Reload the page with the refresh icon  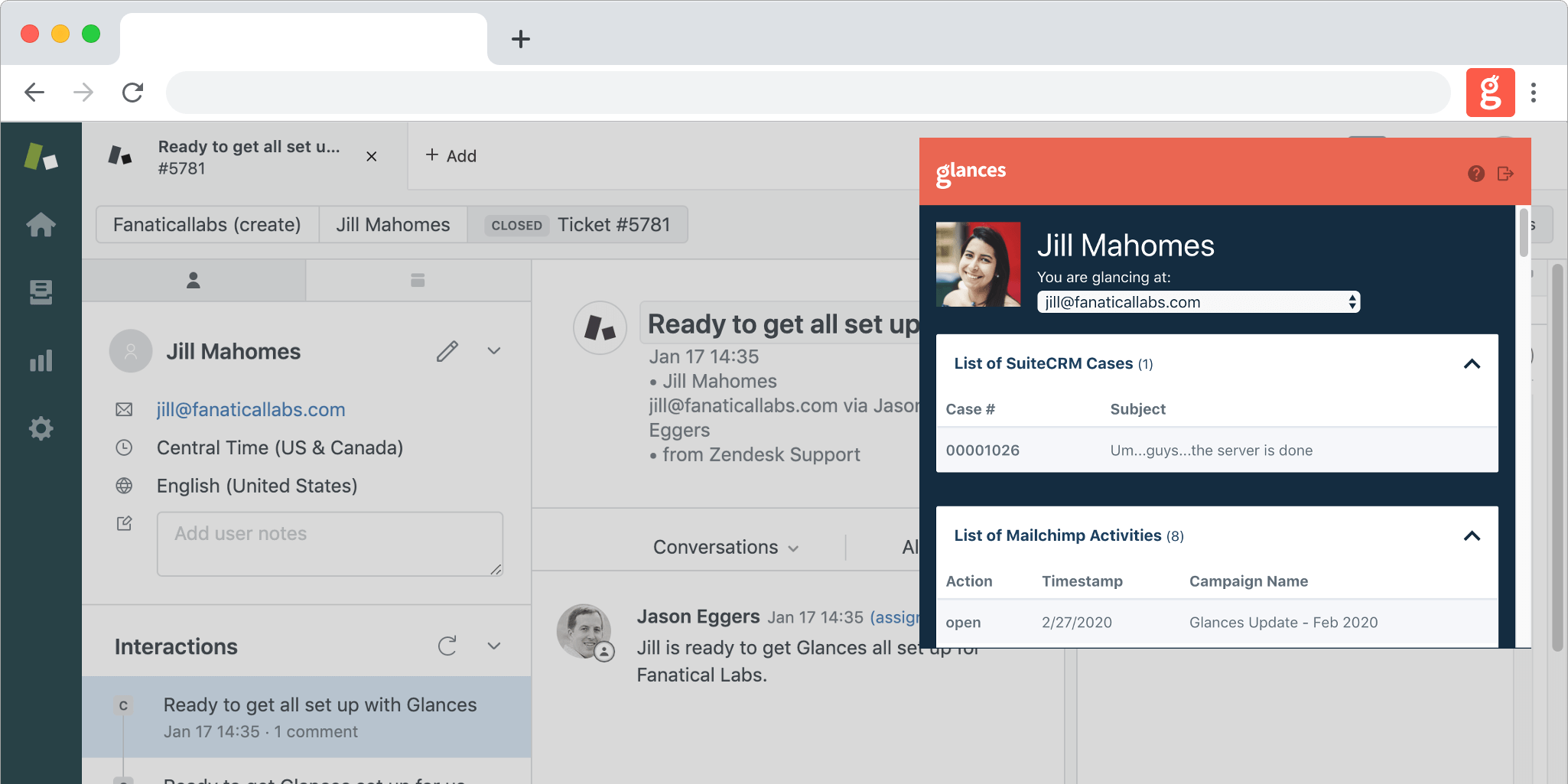click(132, 93)
